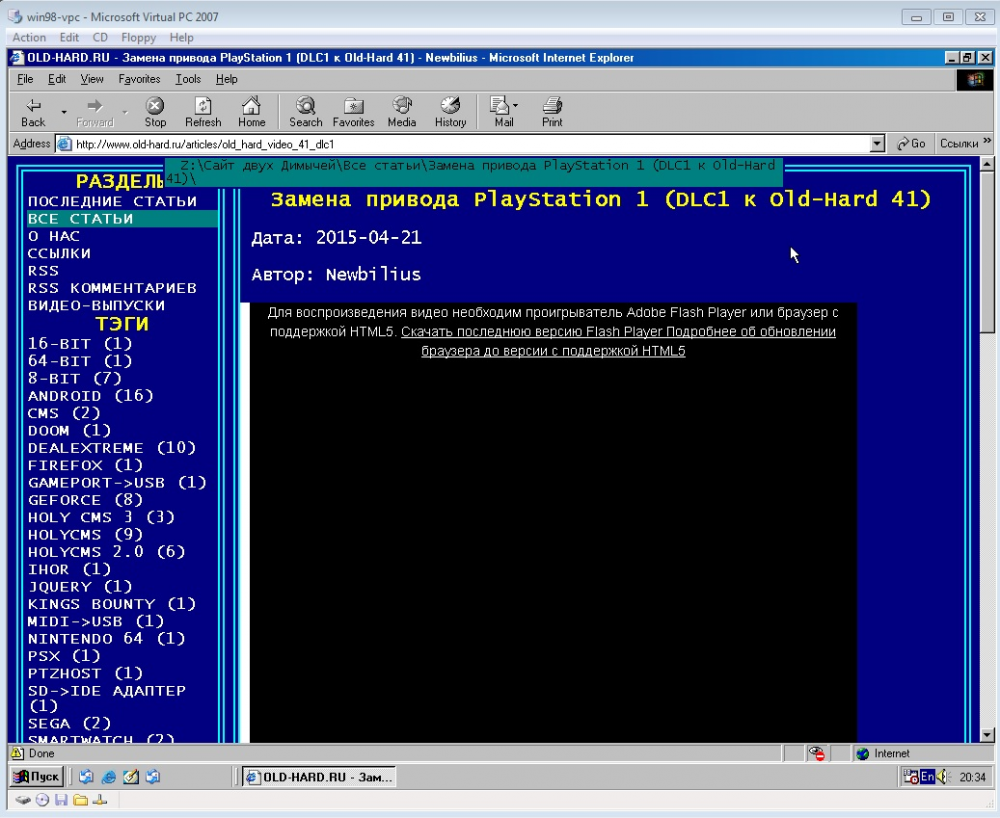Open the ВИДЕО-ВЫПУСКИ sidebar link
Viewport: 1000px width, 818px height.
pyautogui.click(x=96, y=305)
